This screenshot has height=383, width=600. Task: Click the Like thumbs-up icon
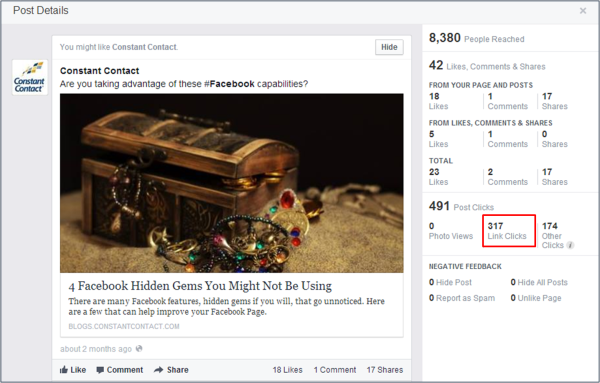coord(64,370)
